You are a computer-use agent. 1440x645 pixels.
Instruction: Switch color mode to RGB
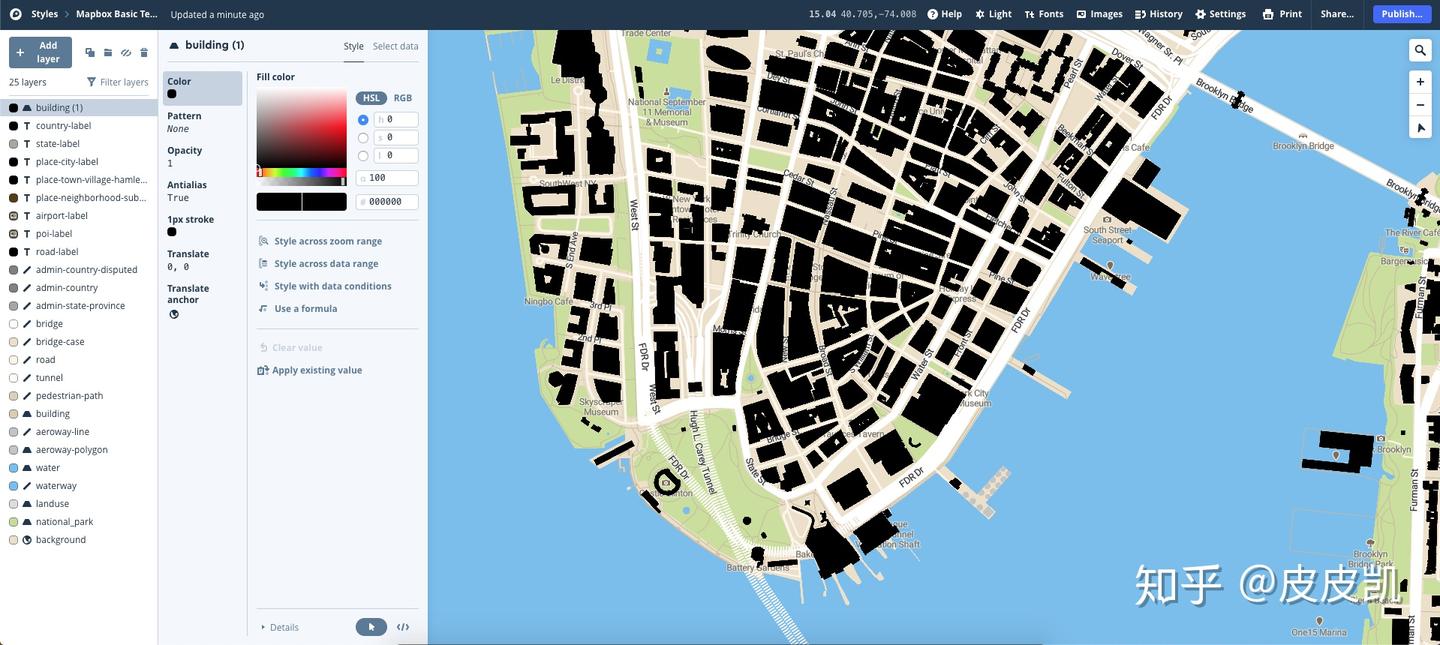(403, 97)
